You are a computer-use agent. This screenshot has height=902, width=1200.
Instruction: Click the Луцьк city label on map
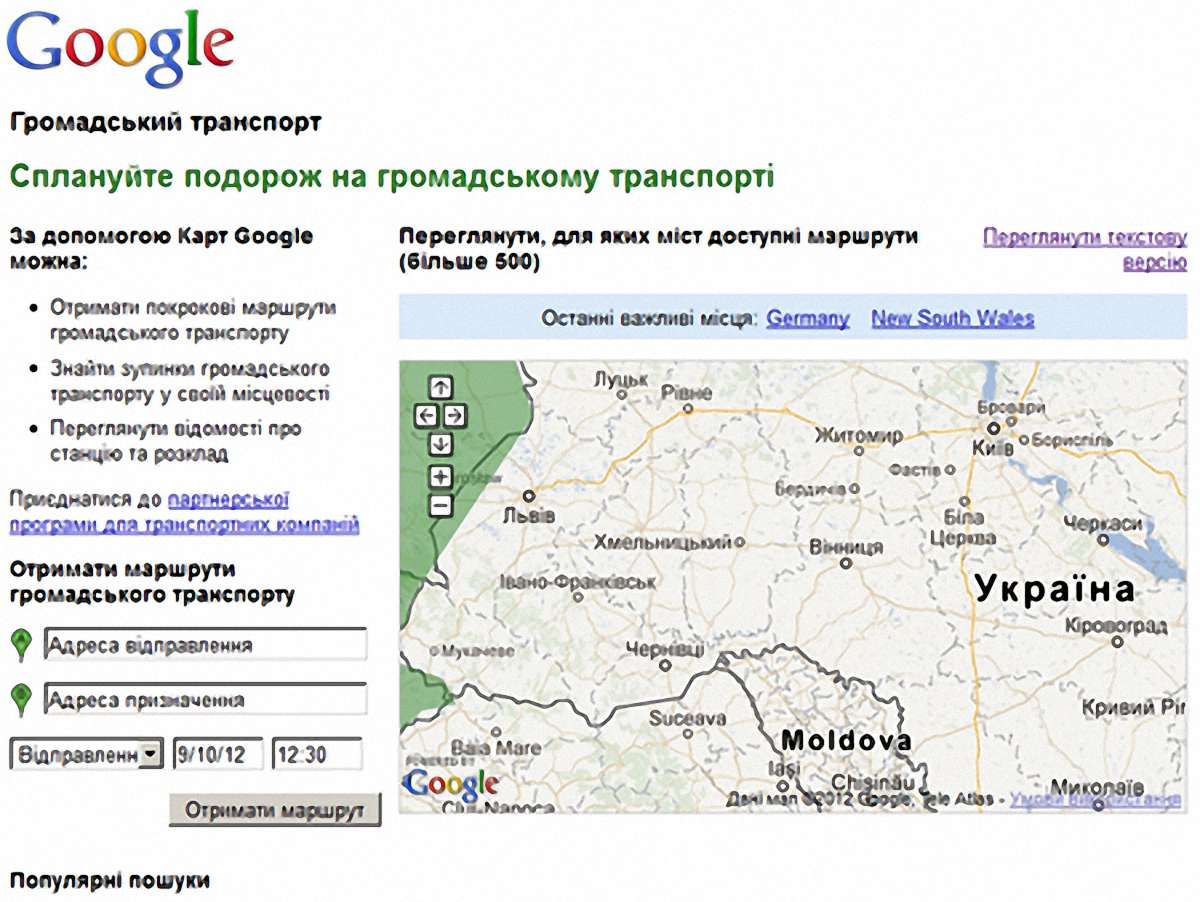(x=621, y=380)
